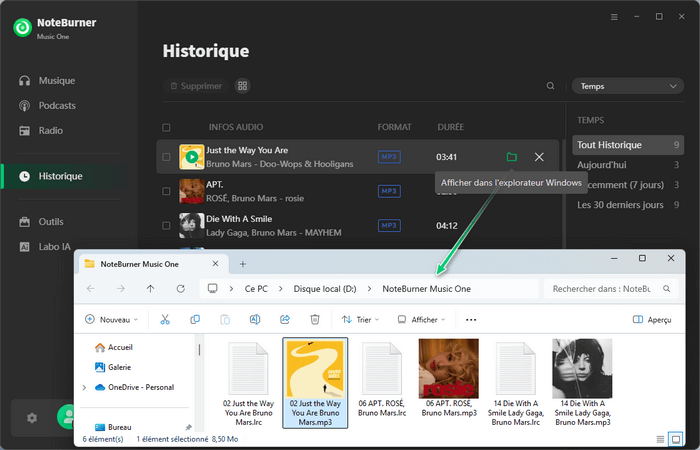Select file 02 Just the Way You Are Bruno Mars.mp3
This screenshot has width=700, height=450.
click(x=315, y=383)
